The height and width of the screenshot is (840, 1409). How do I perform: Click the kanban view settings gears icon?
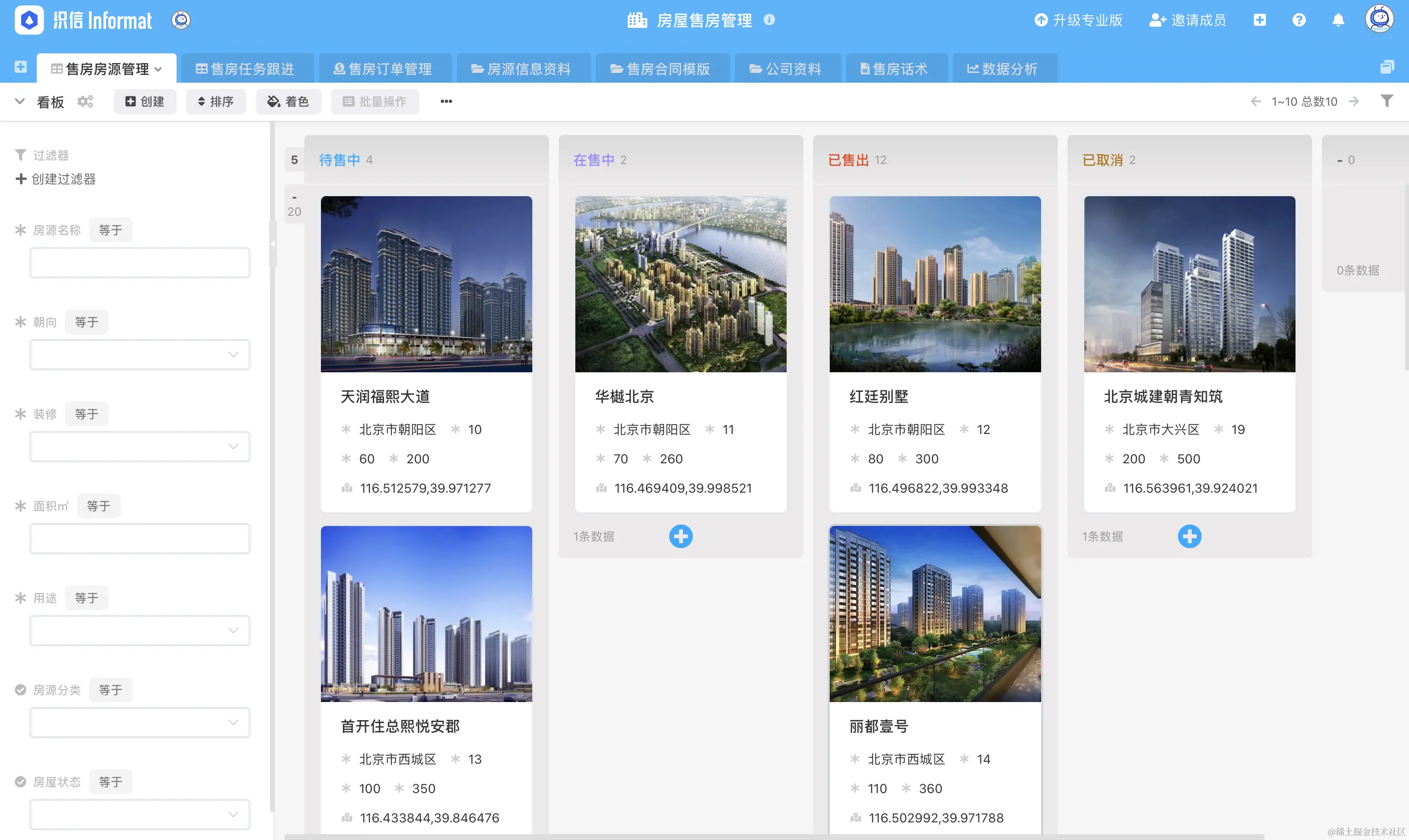coord(85,101)
